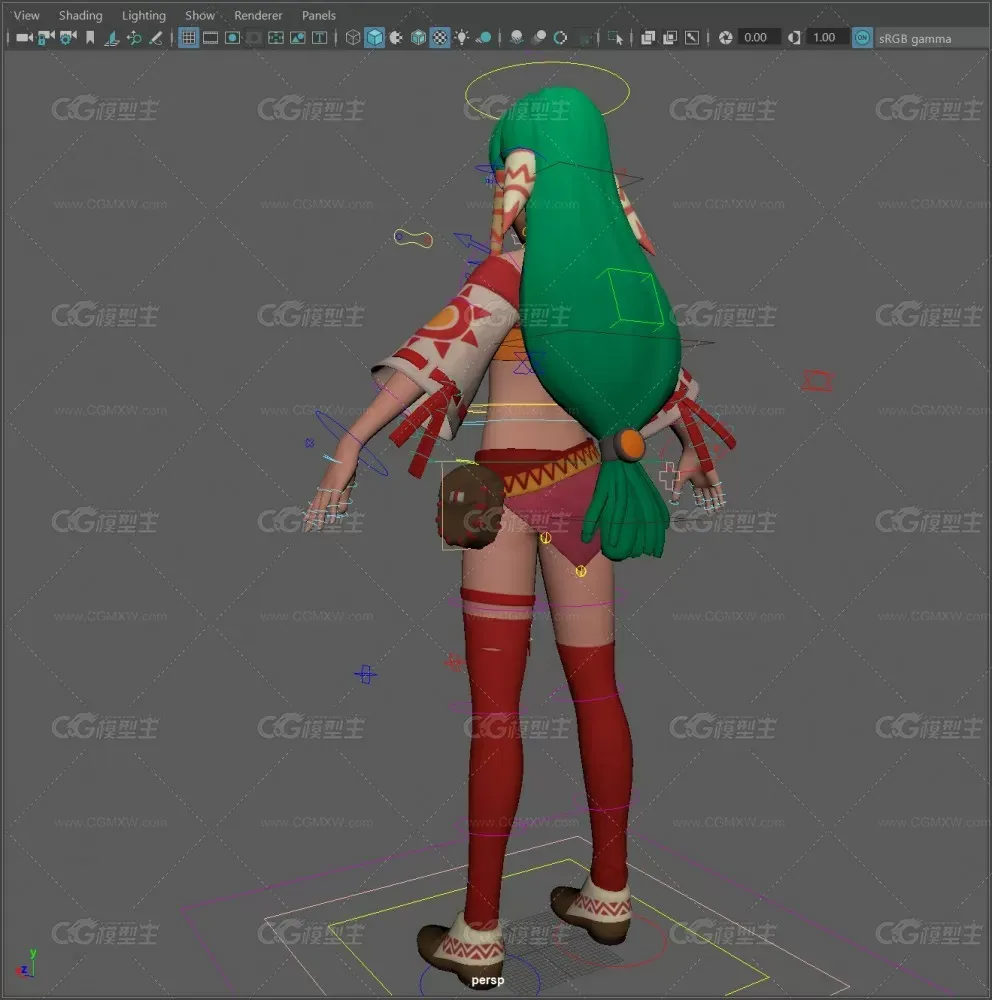This screenshot has height=1000, width=992.
Task: Toggle the X-Ray display icon
Action: tap(648, 38)
